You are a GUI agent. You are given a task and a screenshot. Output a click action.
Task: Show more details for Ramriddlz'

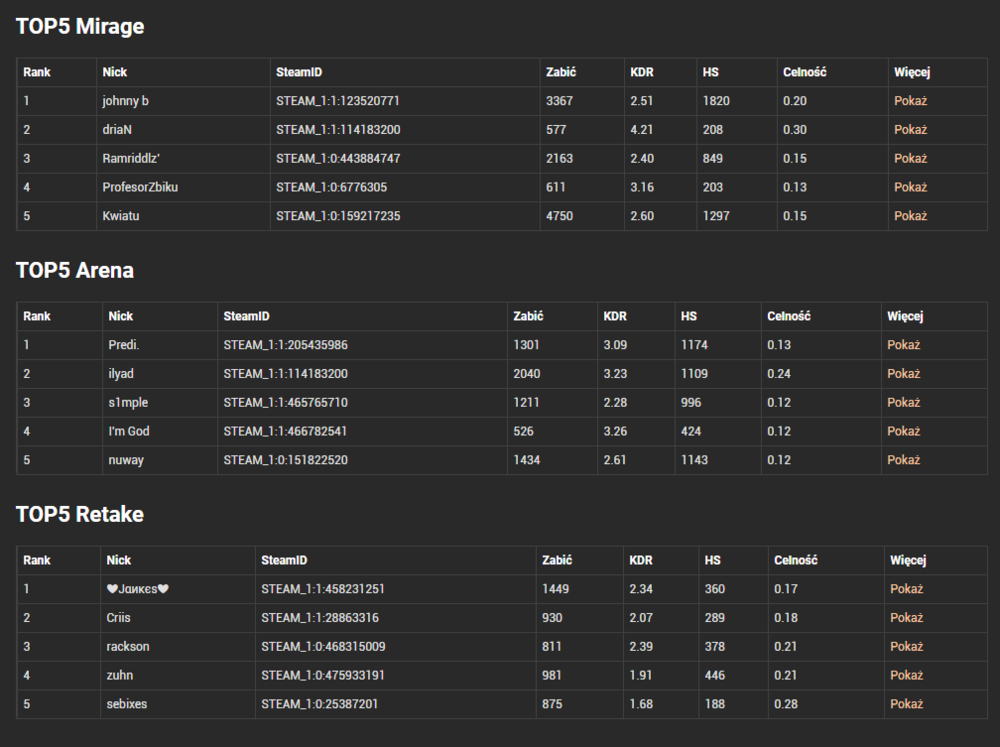(x=910, y=158)
